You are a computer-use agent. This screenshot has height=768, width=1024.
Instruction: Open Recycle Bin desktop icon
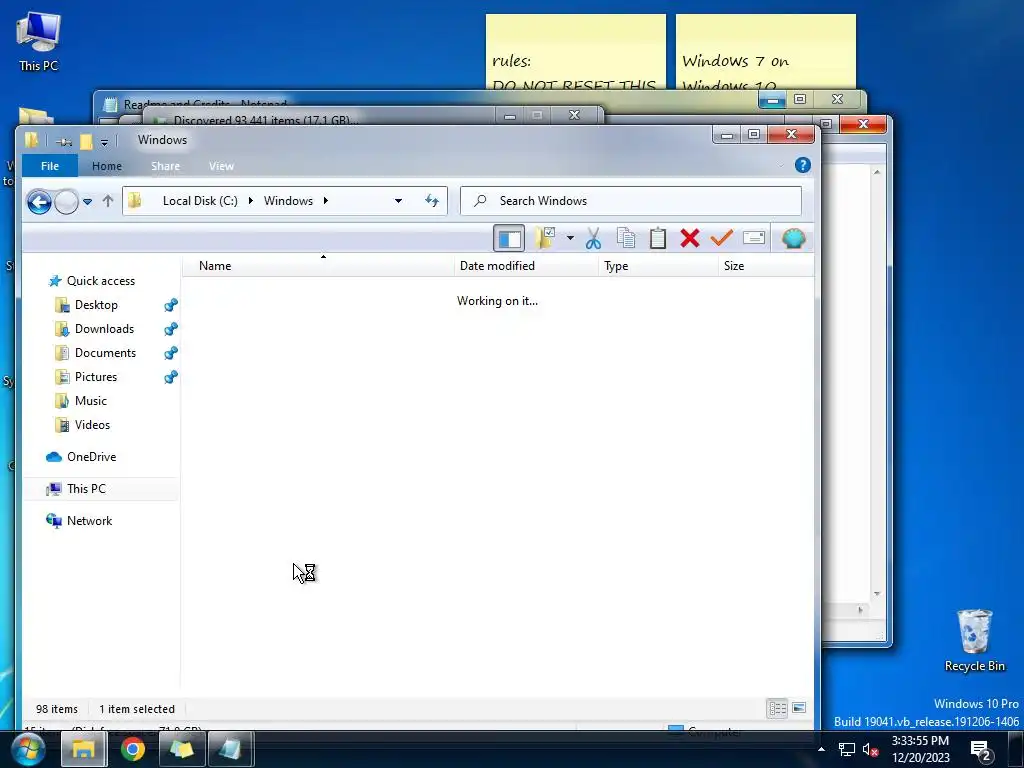click(x=974, y=641)
